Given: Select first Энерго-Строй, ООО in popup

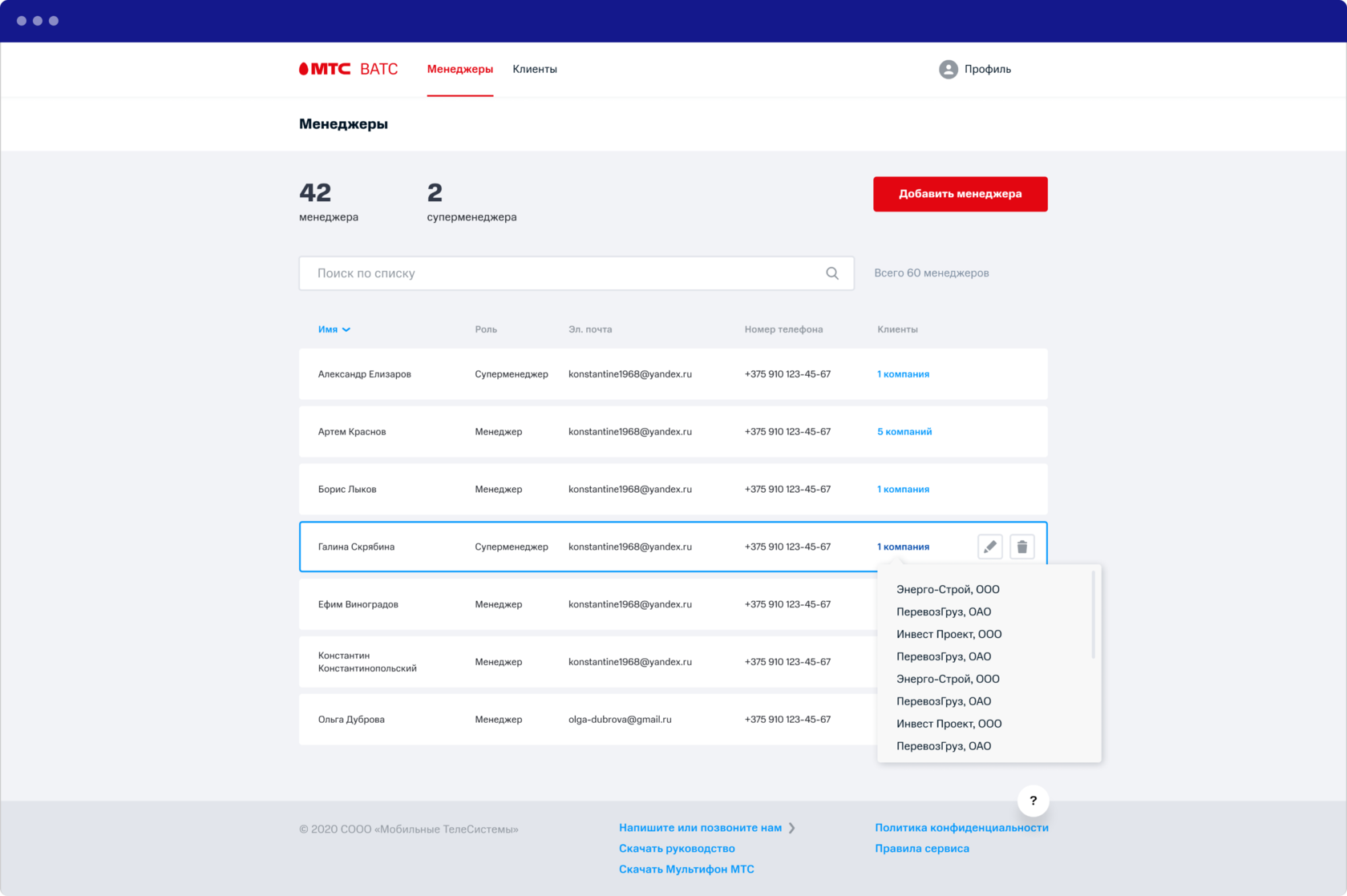Looking at the screenshot, I should pyautogui.click(x=948, y=589).
